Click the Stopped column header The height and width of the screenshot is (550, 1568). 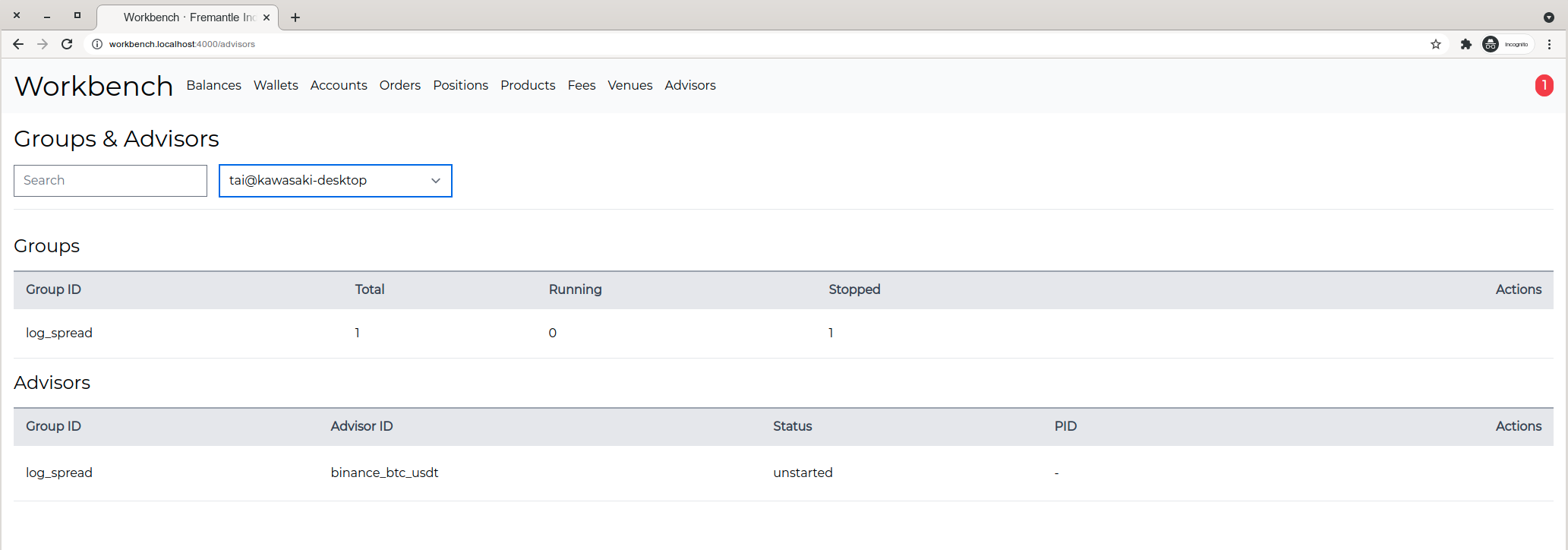pyautogui.click(x=855, y=289)
